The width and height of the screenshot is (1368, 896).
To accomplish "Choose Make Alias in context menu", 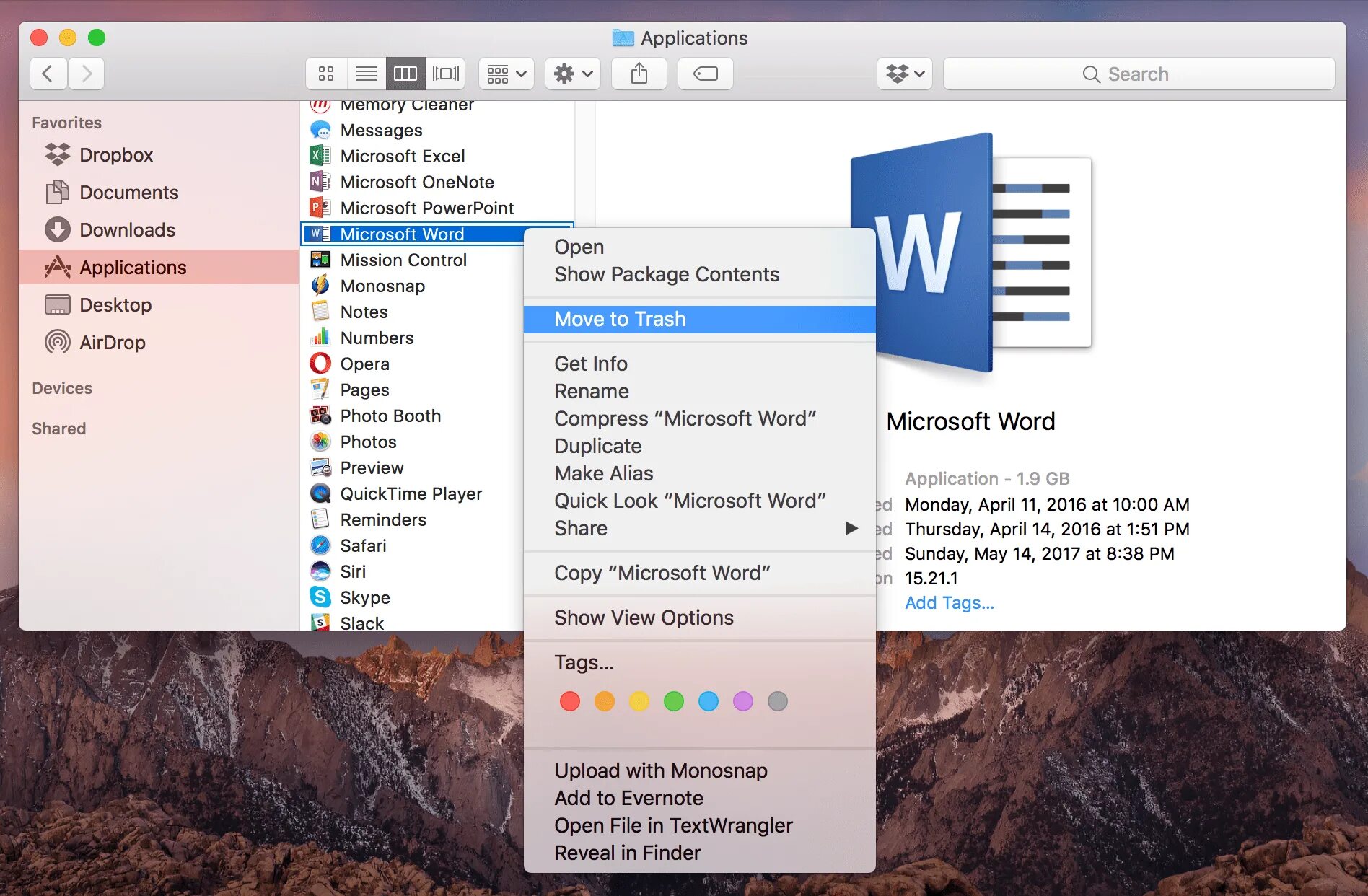I will (x=700, y=474).
